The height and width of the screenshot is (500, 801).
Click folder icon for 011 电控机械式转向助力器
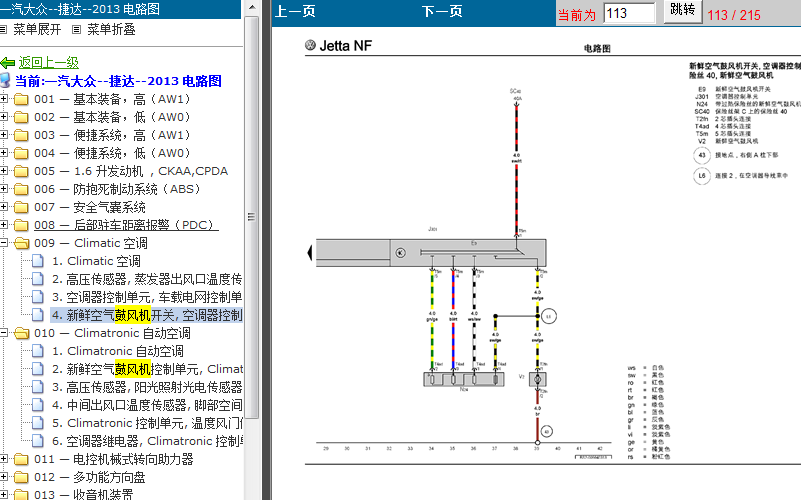point(21,459)
